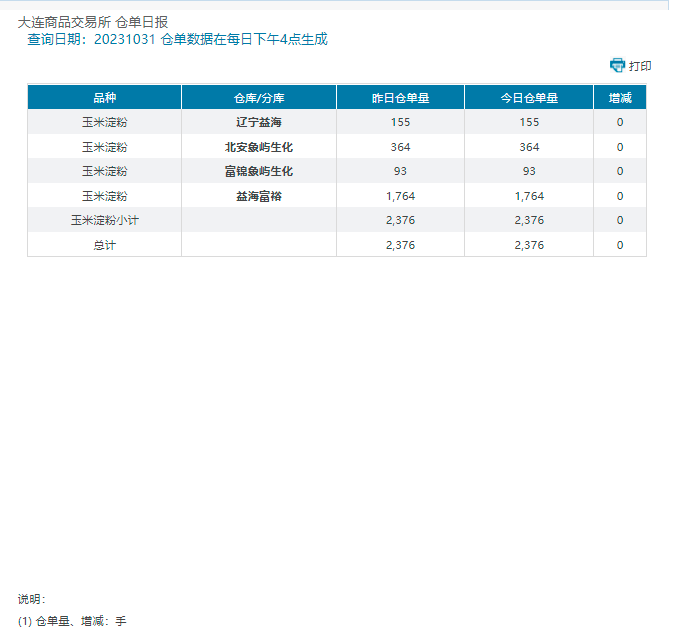Image resolution: width=688 pixels, height=639 pixels.
Task: Click yesterday's value 364 for 北安象屿生化
Action: tap(400, 147)
